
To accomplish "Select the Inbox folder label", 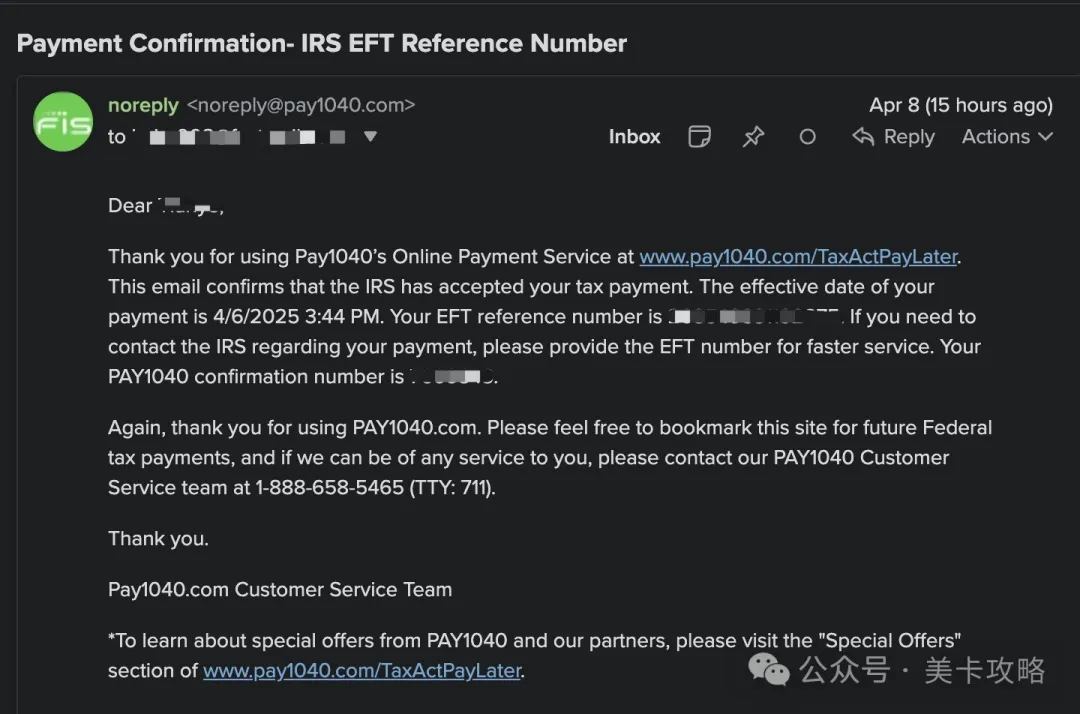I will [634, 137].
